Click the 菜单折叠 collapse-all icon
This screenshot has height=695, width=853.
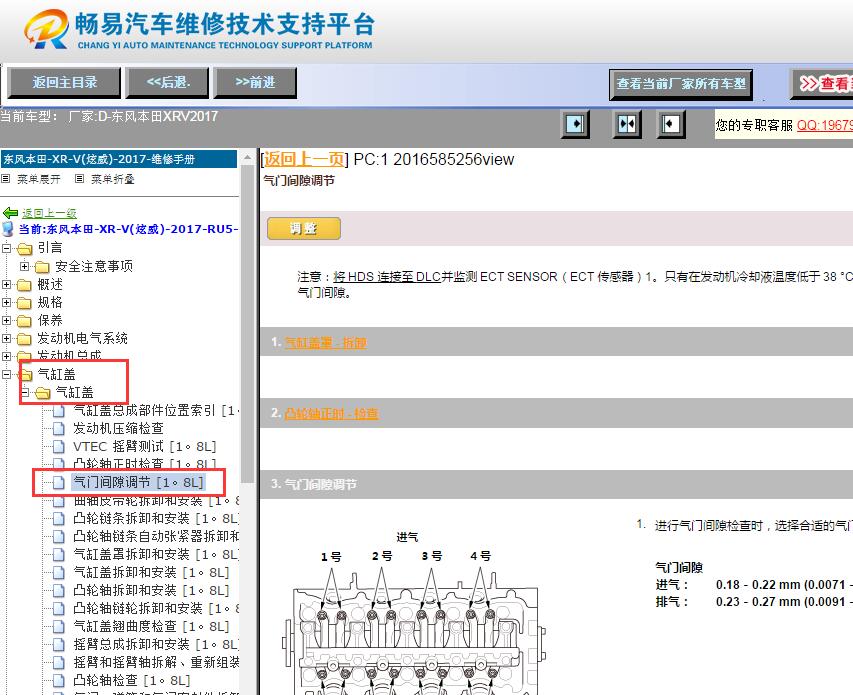pyautogui.click(x=79, y=178)
